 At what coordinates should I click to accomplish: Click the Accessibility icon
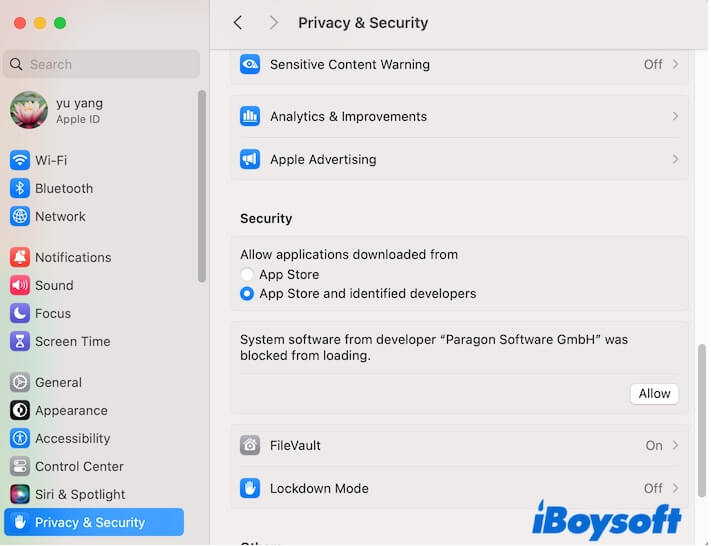tap(19, 439)
